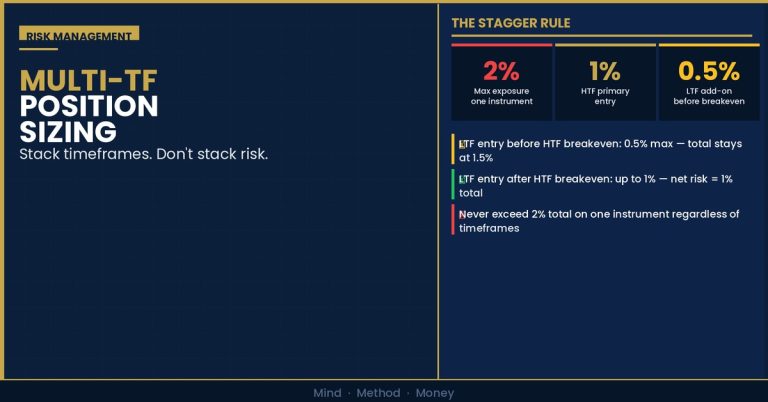
Task: Select the HTF primary entry label
Action: point(605,96)
